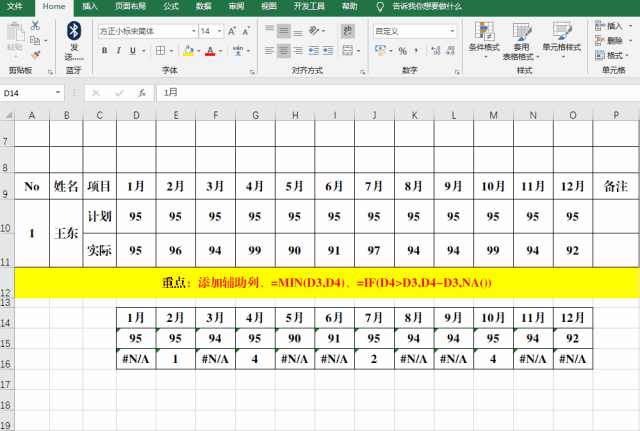
Task: Increase font size with larger A icon
Action: [232, 31]
